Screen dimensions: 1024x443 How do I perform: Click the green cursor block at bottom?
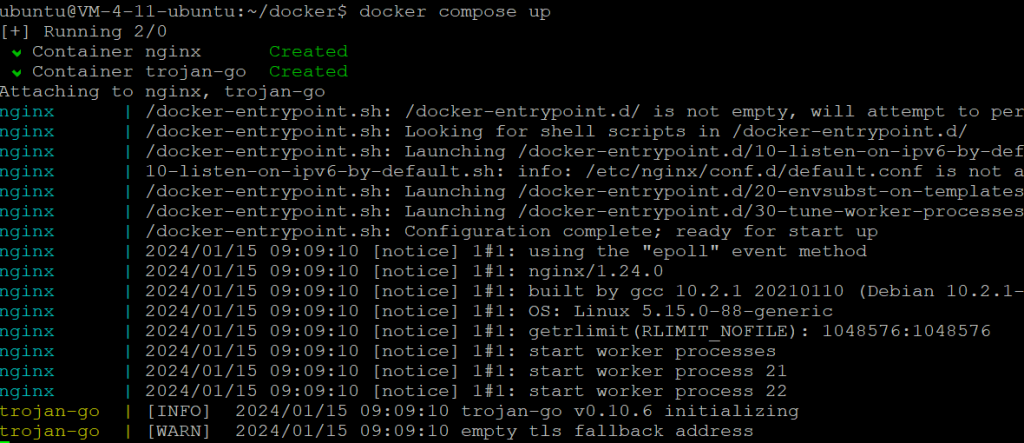(x=5, y=442)
